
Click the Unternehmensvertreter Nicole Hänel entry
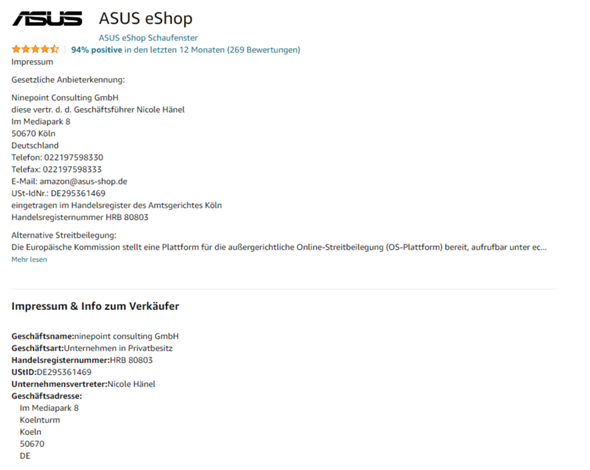tap(83, 384)
